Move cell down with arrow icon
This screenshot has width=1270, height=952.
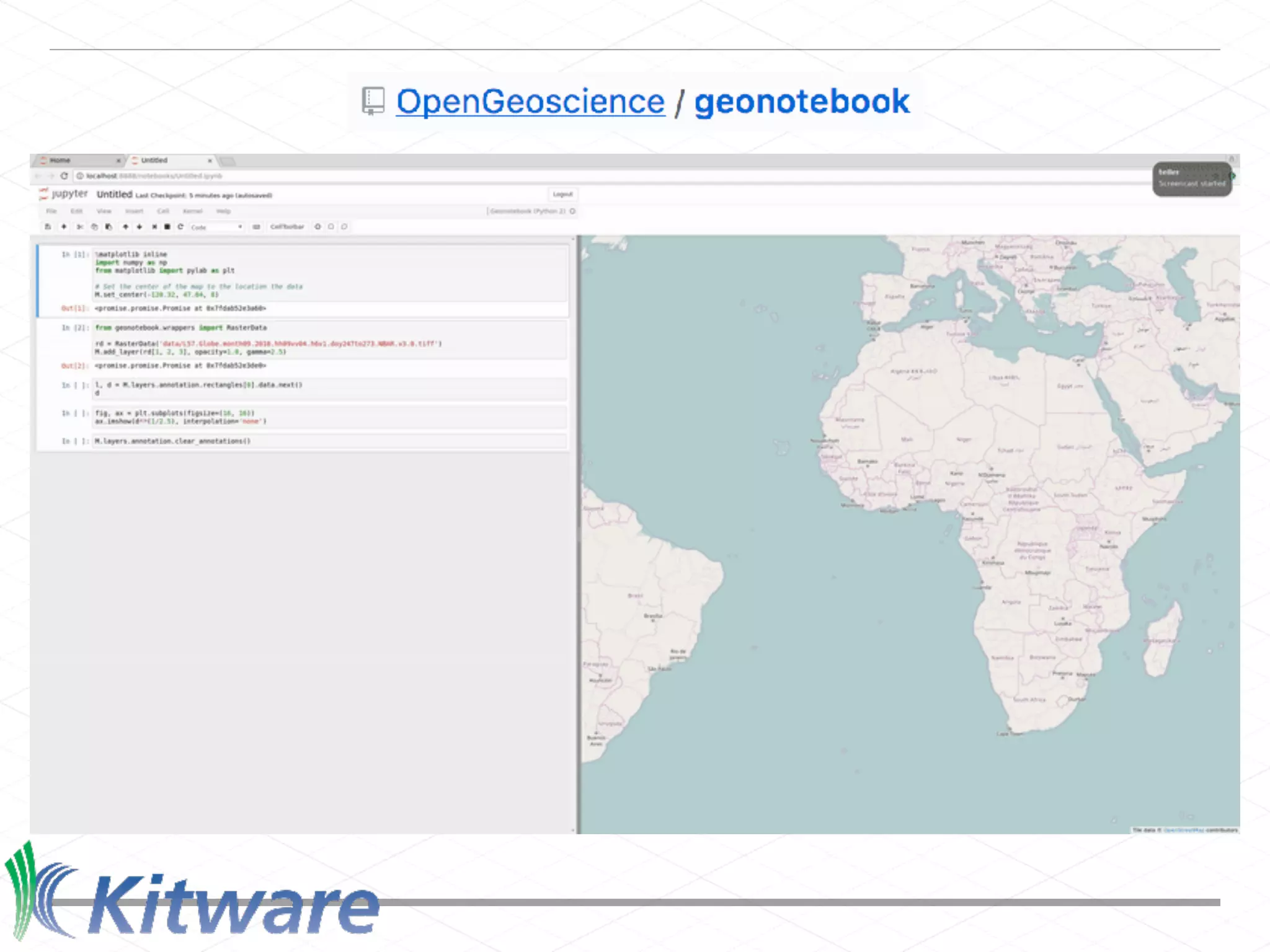[140, 227]
